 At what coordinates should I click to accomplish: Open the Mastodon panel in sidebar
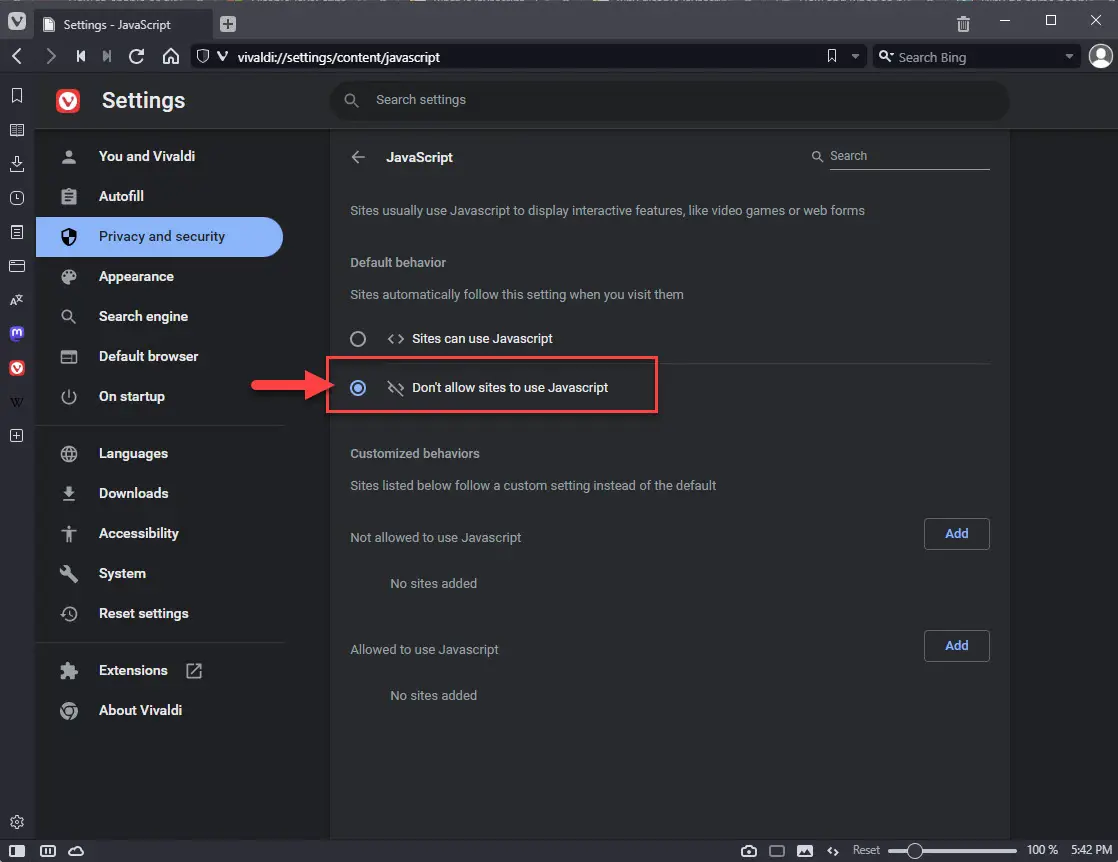[x=17, y=333]
